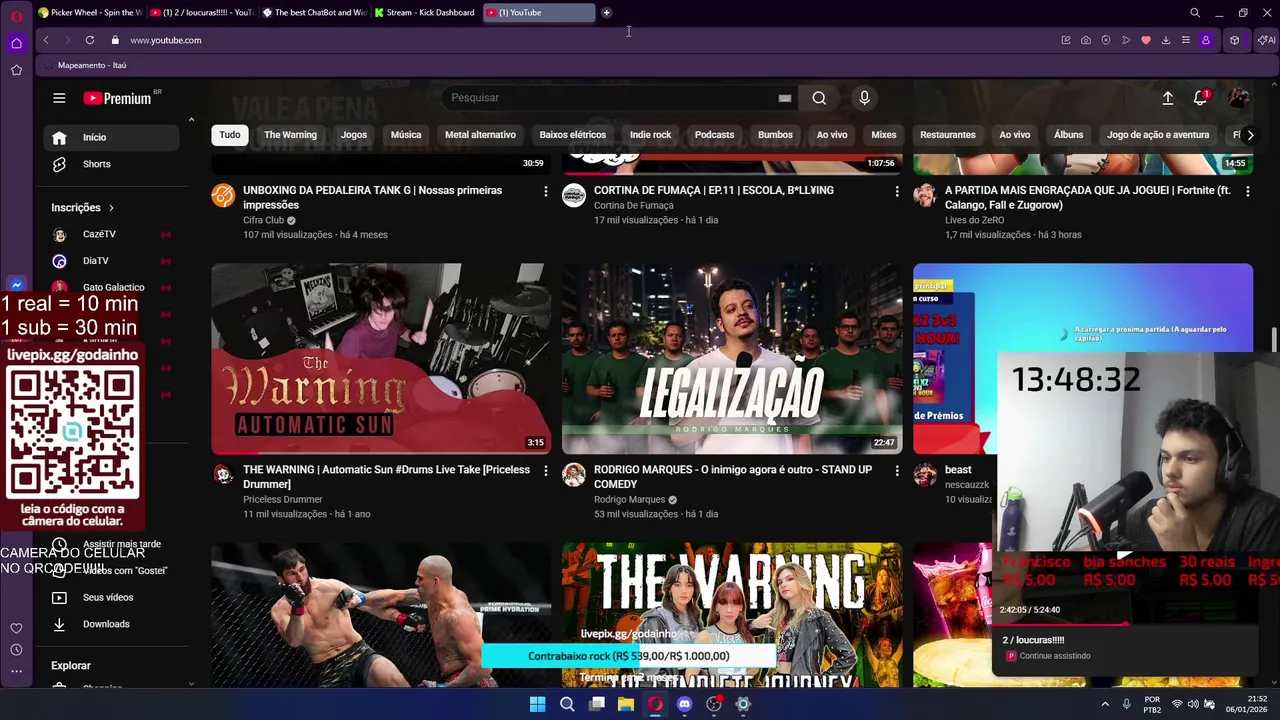
Task: Open Shorts in the sidebar
Action: (x=111, y=164)
